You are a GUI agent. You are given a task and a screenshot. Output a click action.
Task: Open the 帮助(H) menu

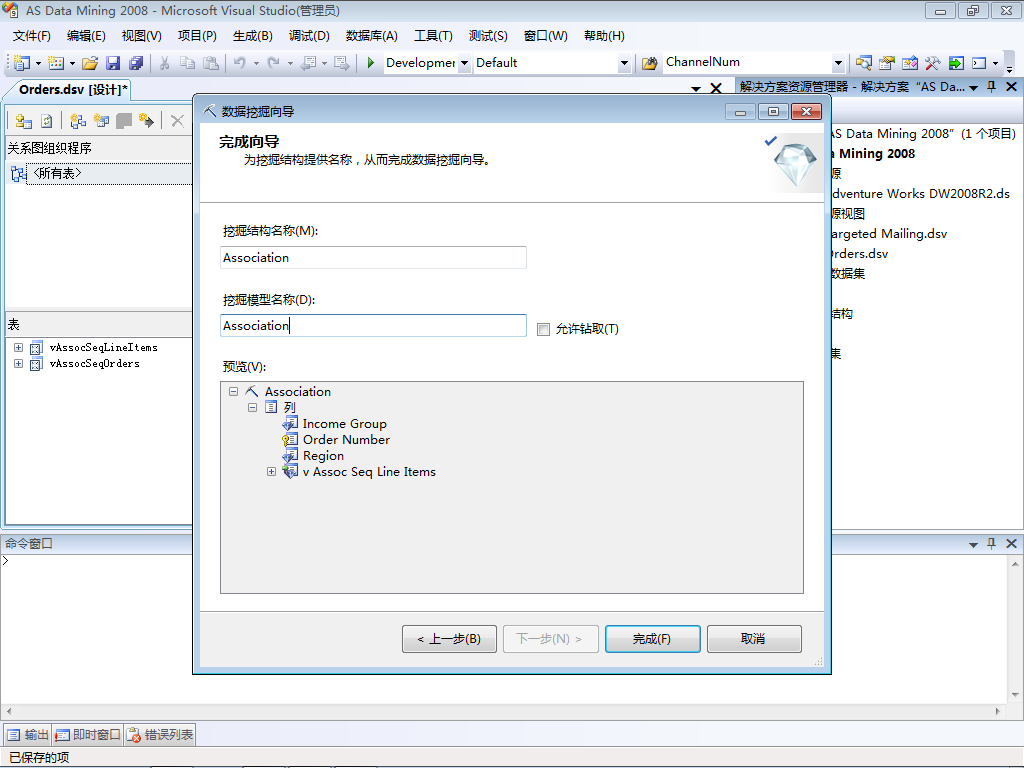tap(604, 36)
